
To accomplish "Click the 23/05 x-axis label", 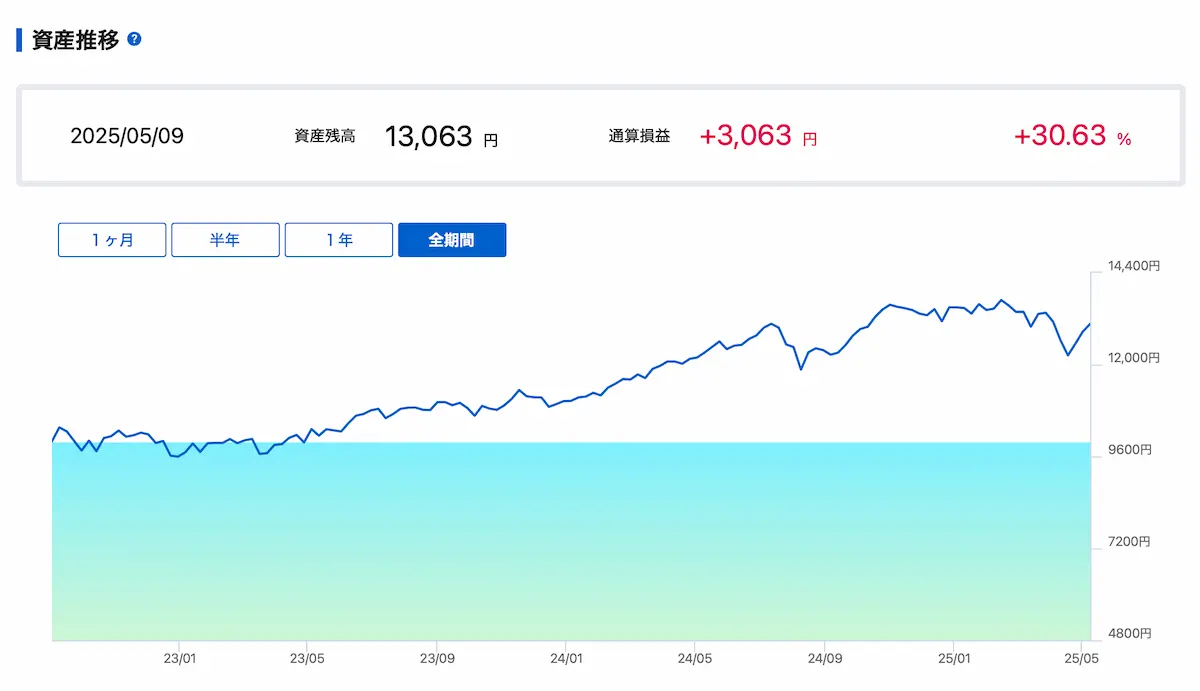I will [306, 659].
